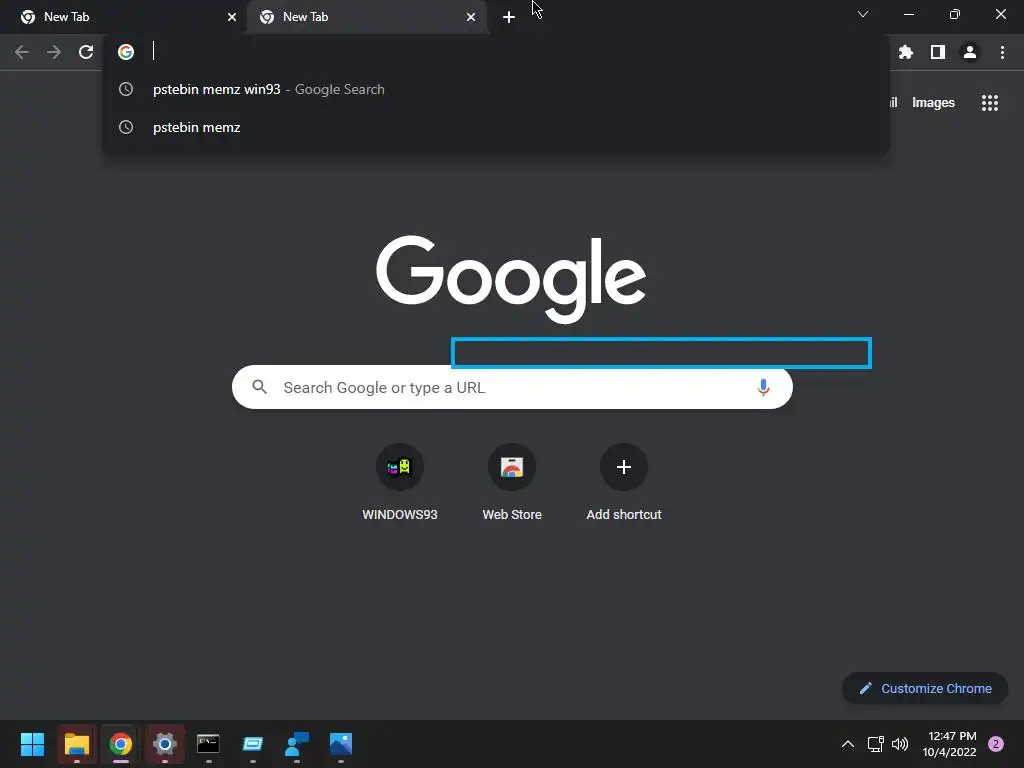Open the WINDOWS93 shortcut

click(x=400, y=483)
